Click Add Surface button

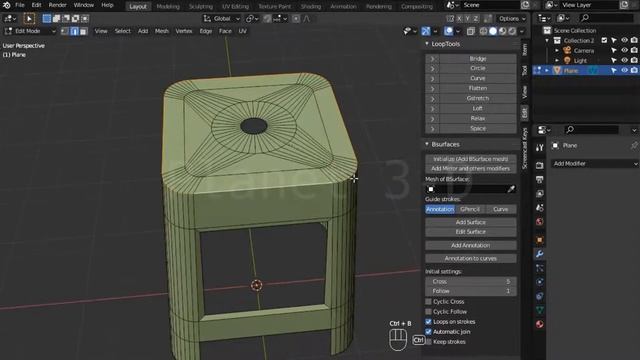click(x=471, y=222)
